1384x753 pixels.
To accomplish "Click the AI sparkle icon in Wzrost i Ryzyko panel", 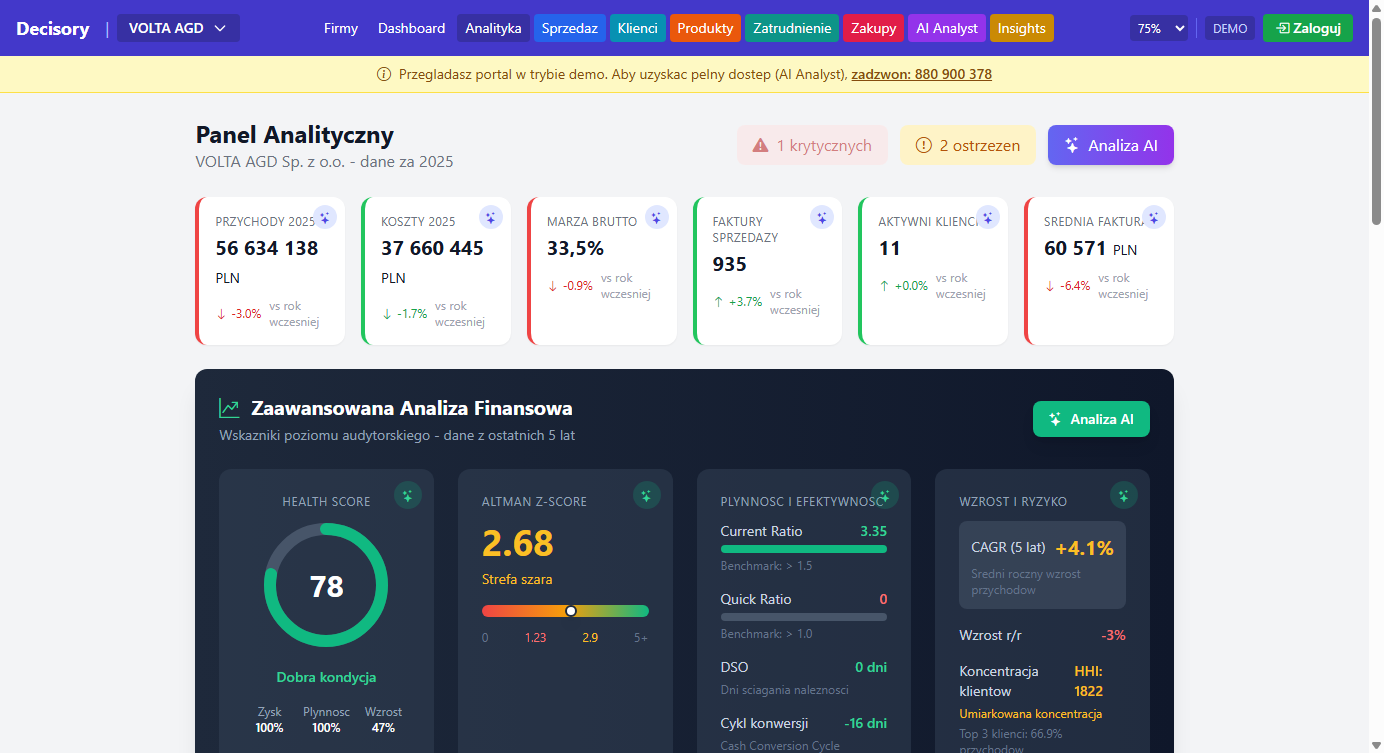I will [1124, 495].
